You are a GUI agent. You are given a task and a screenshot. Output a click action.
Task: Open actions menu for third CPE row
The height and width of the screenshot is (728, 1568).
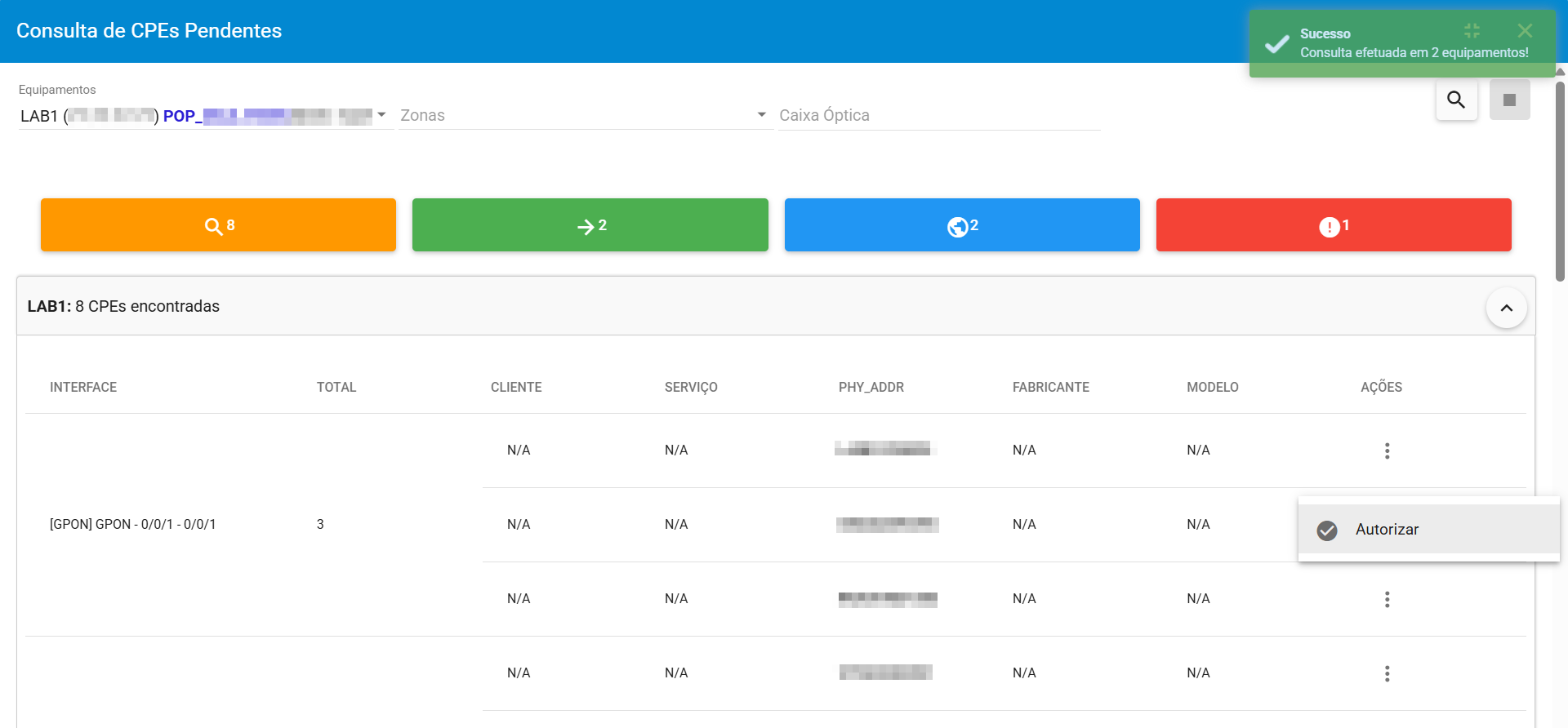pos(1387,599)
